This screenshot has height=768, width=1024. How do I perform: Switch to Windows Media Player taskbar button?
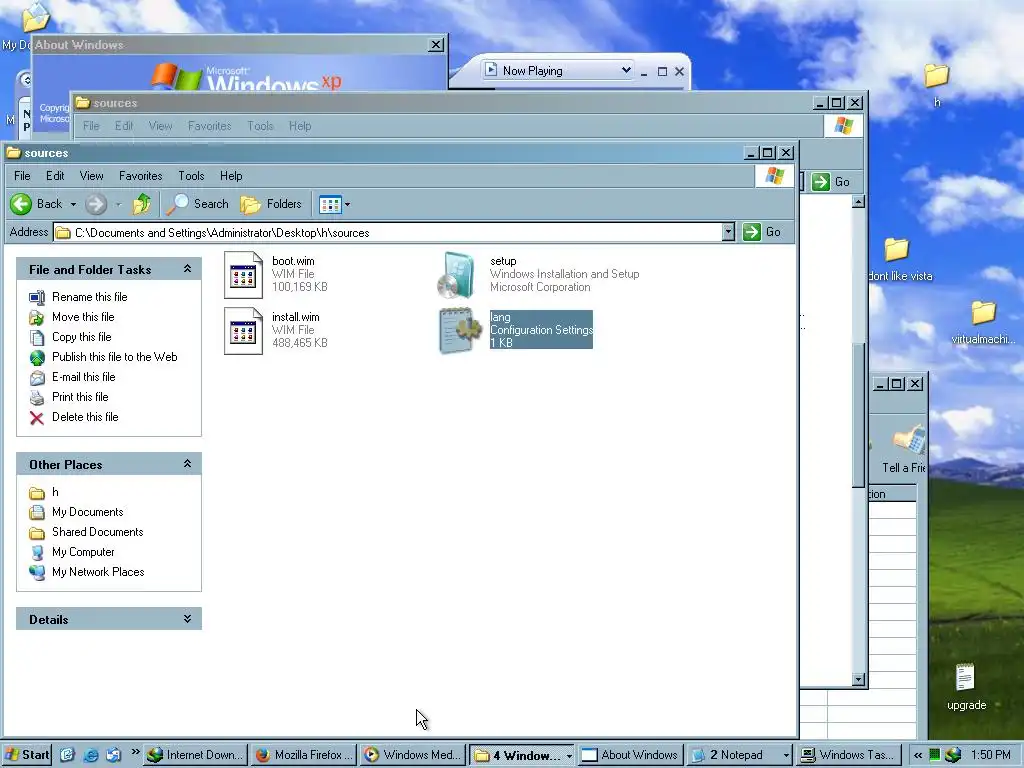pyautogui.click(x=413, y=756)
